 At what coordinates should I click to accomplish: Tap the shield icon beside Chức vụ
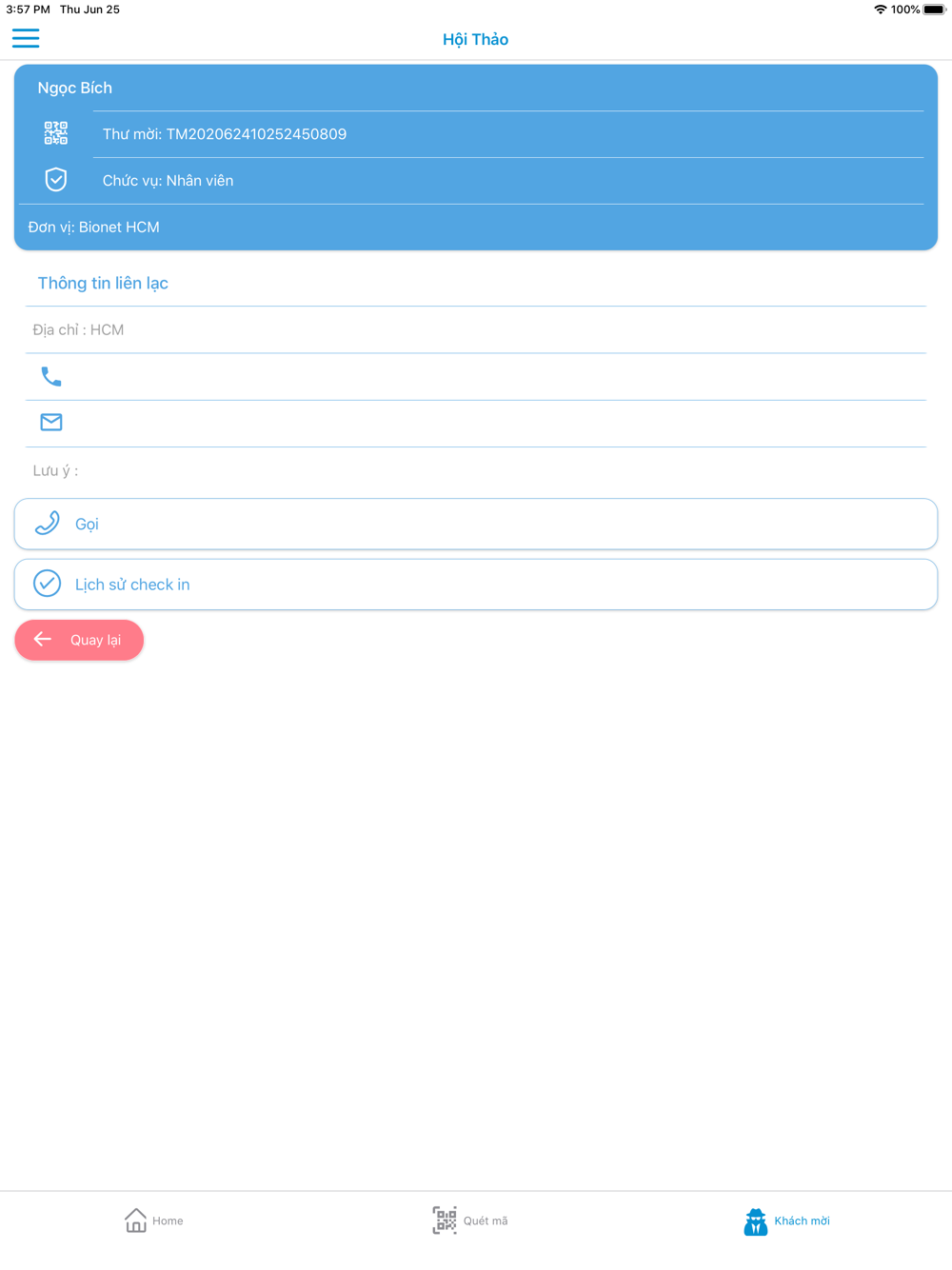click(56, 179)
